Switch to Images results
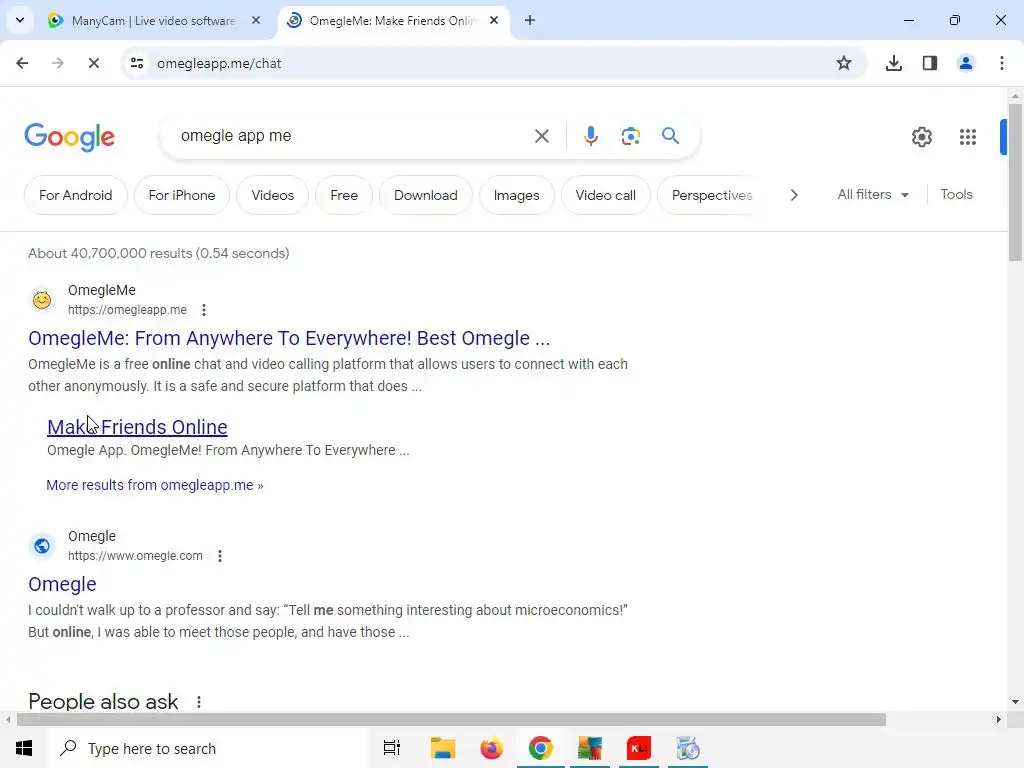Image resolution: width=1024 pixels, height=768 pixels. point(517,195)
